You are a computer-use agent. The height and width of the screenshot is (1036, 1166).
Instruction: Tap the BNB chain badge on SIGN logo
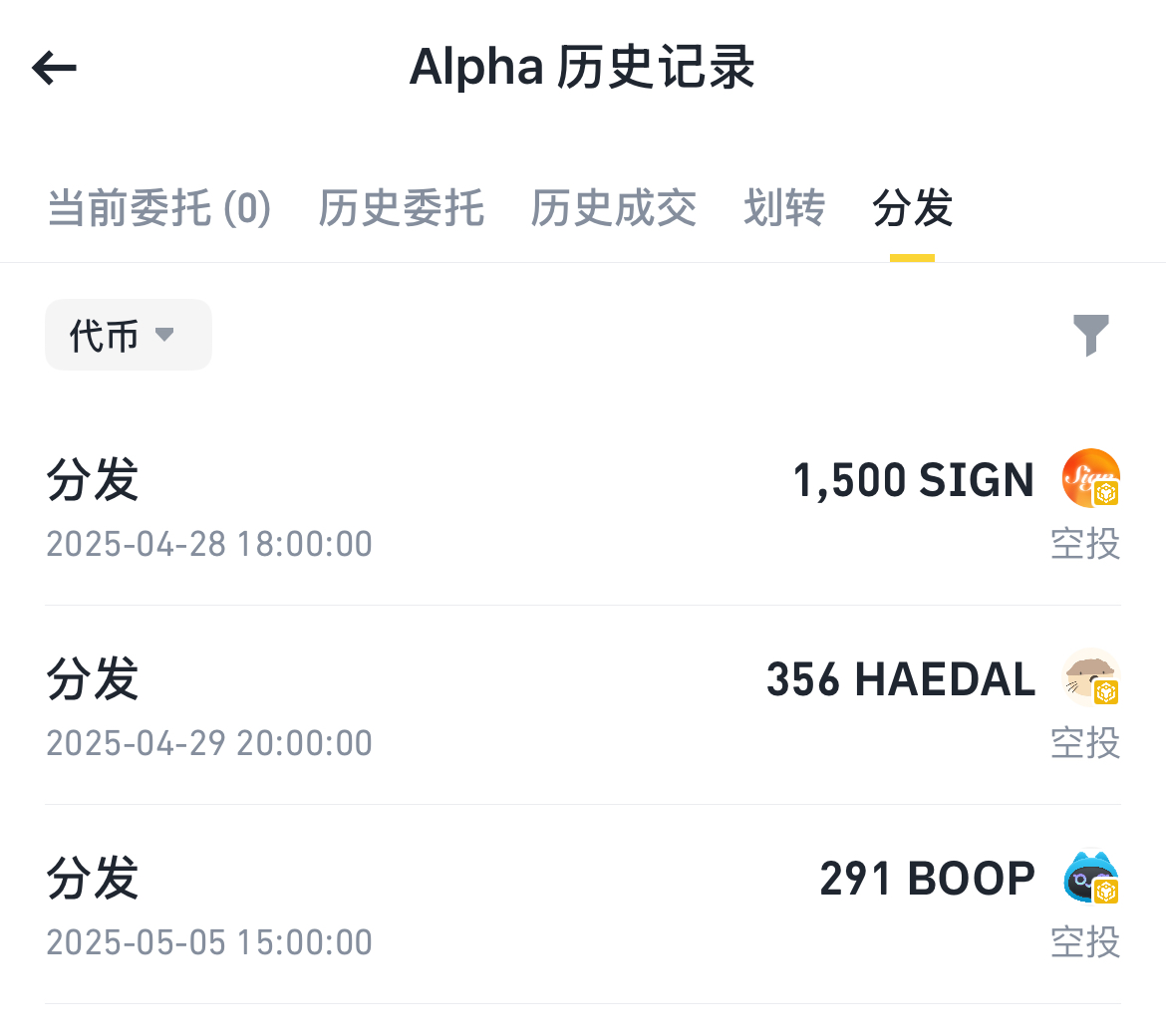(x=1106, y=493)
